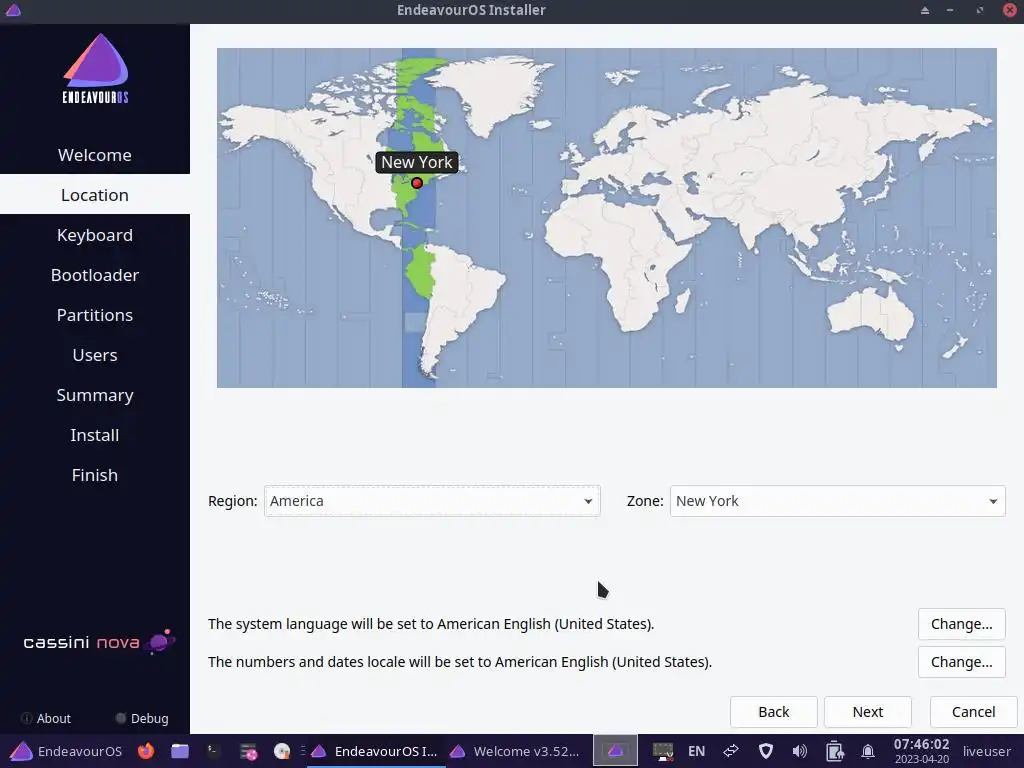Select the Bootloader step in sidebar
Viewport: 1024px width, 768px height.
(95, 275)
